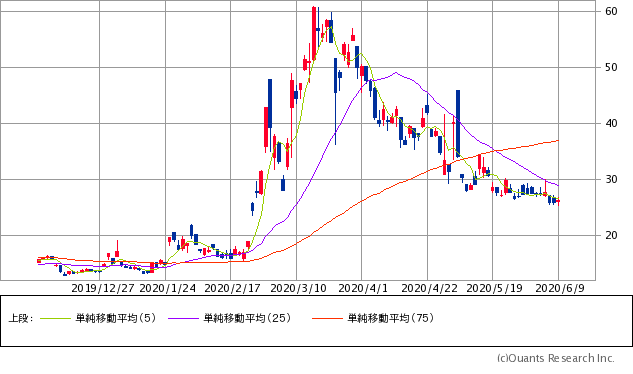The width and height of the screenshot is (633, 374).
Task: Click the 2020/6/9 date label
Action: [560, 288]
